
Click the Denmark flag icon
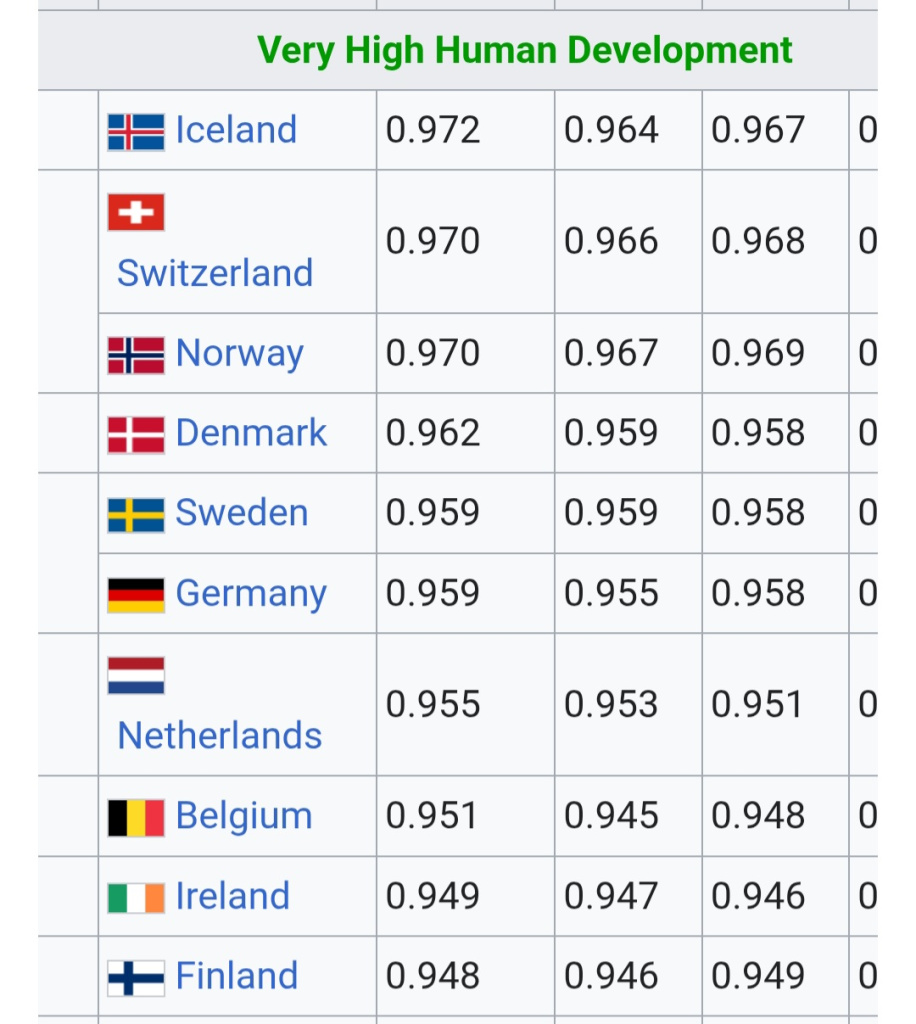pyautogui.click(x=136, y=435)
